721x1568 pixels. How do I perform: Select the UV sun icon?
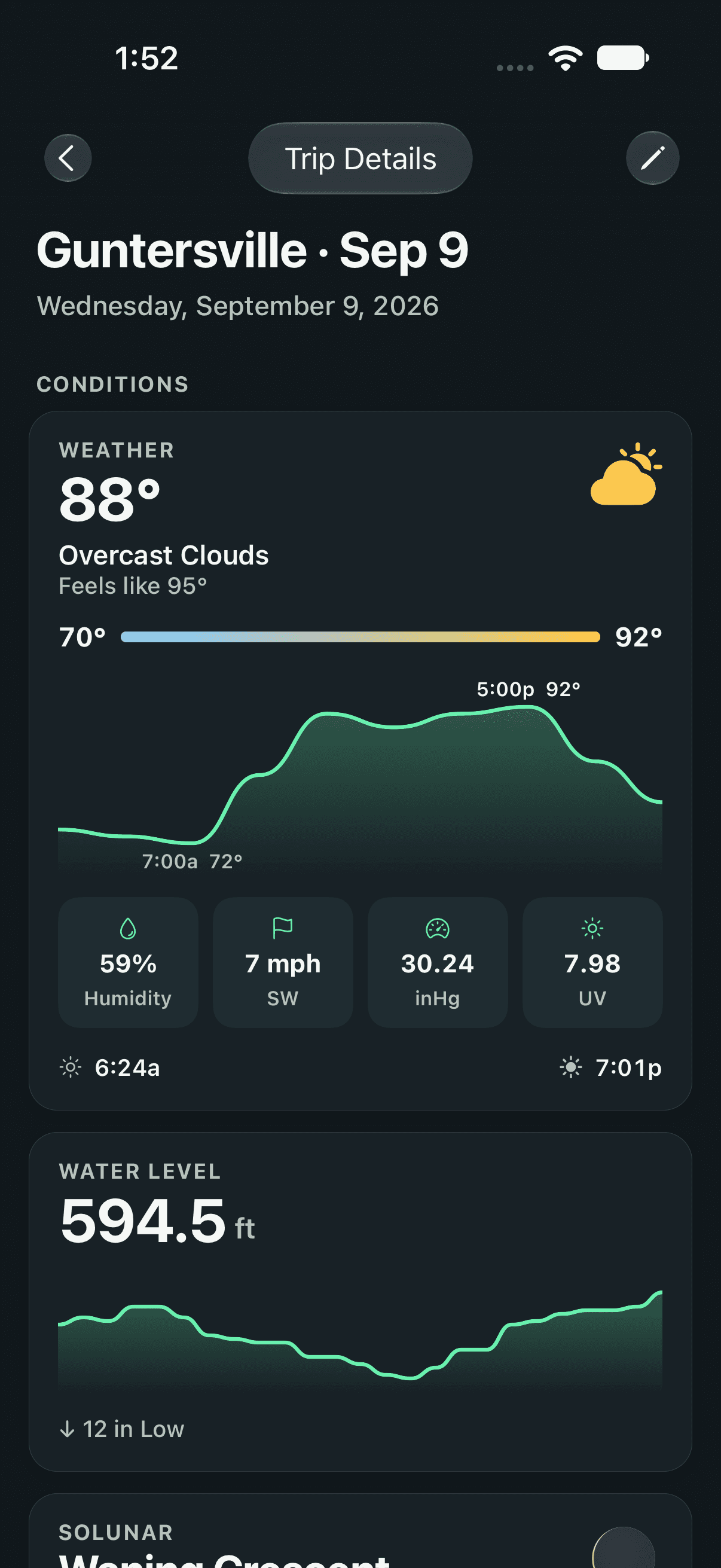coord(592,928)
